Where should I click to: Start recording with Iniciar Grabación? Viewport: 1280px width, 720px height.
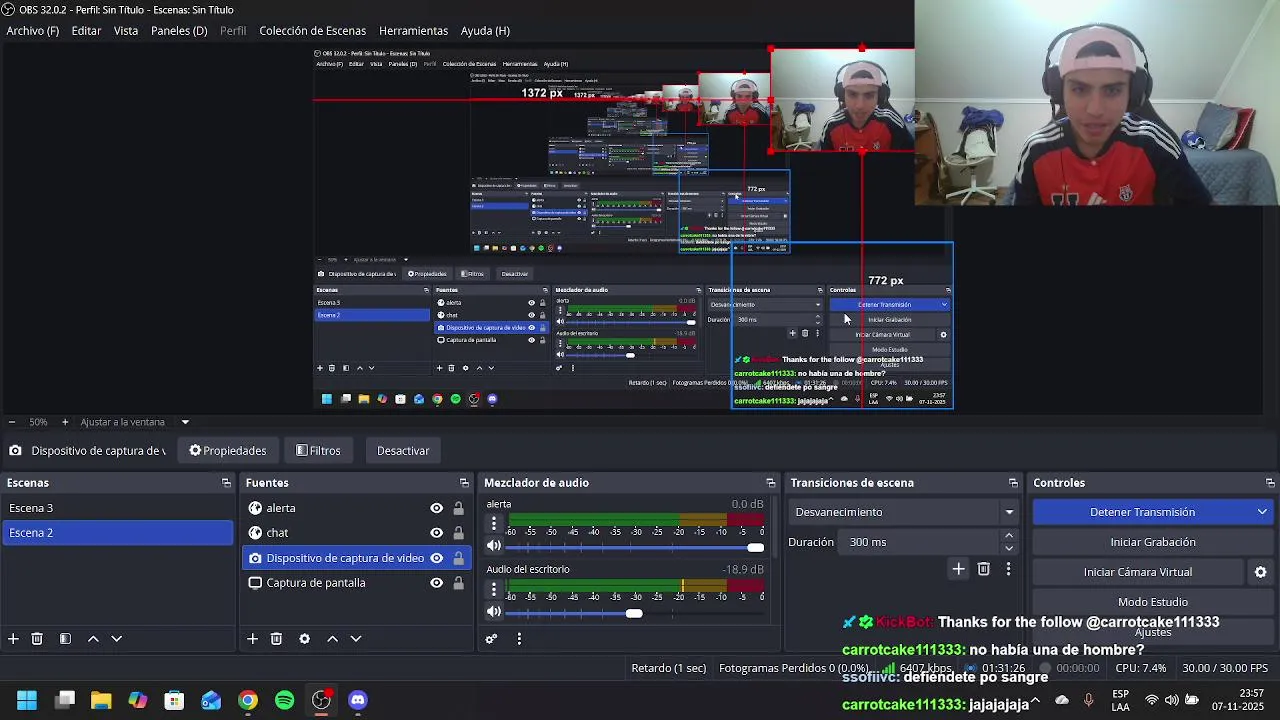(x=1153, y=542)
